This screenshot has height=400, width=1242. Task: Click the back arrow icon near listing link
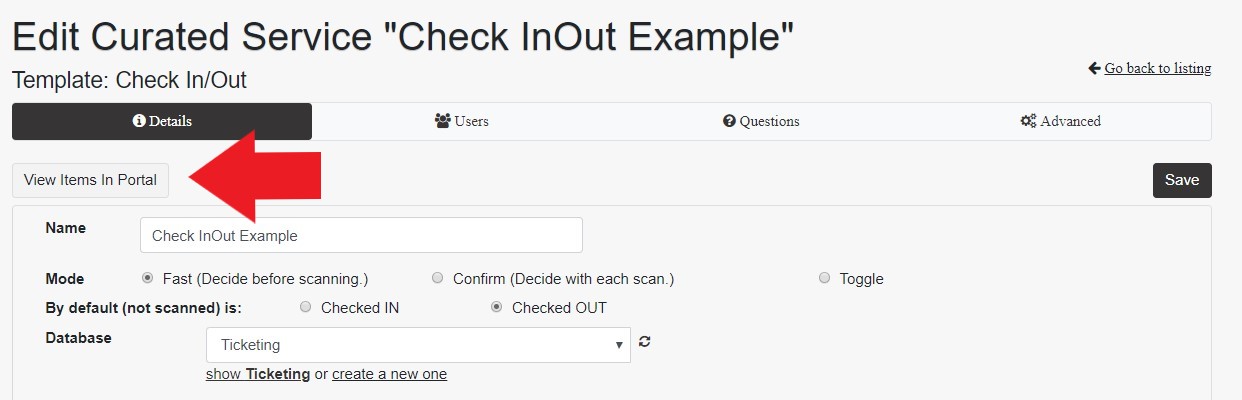click(x=1094, y=68)
